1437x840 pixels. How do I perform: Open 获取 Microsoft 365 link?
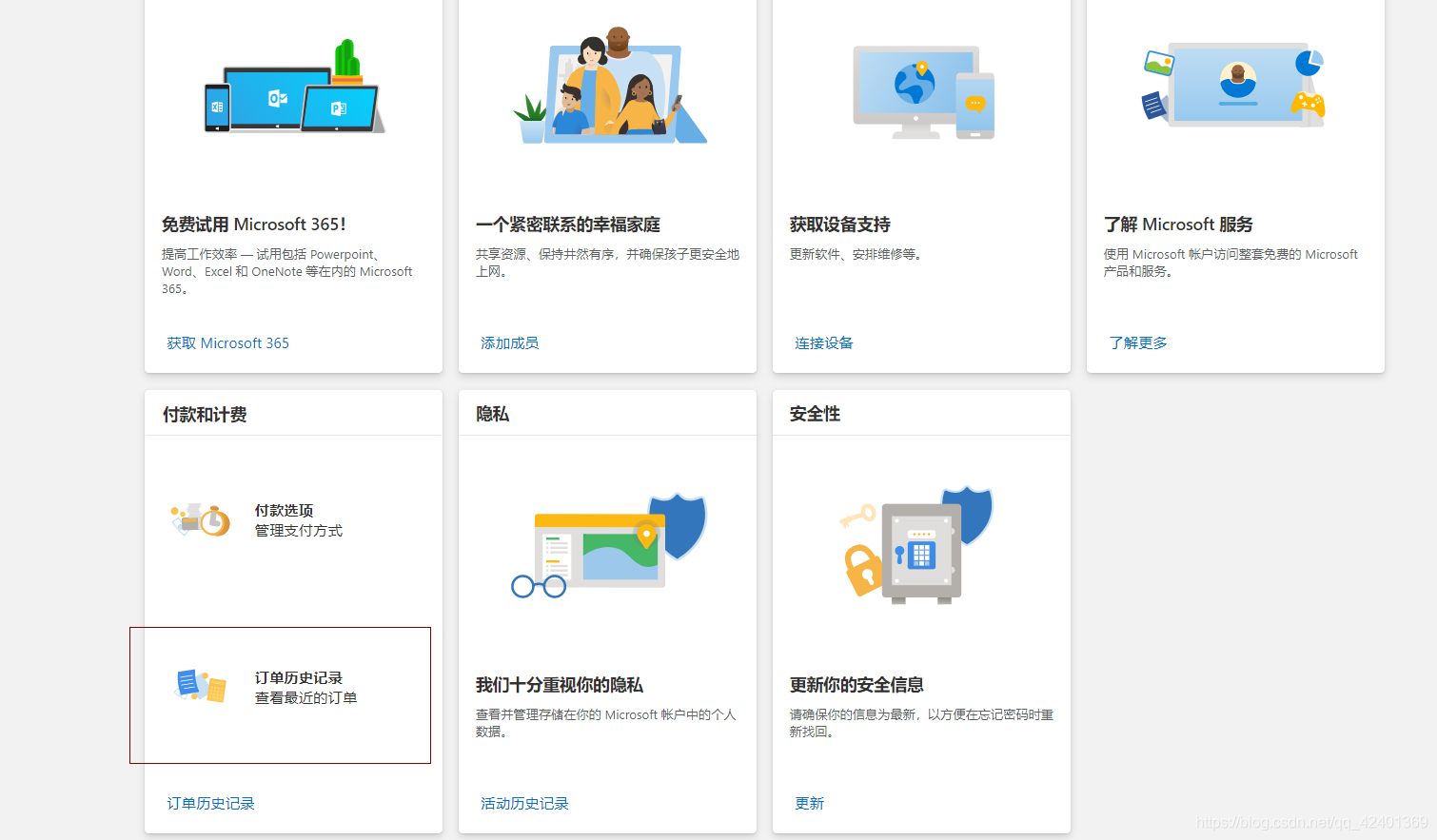[227, 343]
